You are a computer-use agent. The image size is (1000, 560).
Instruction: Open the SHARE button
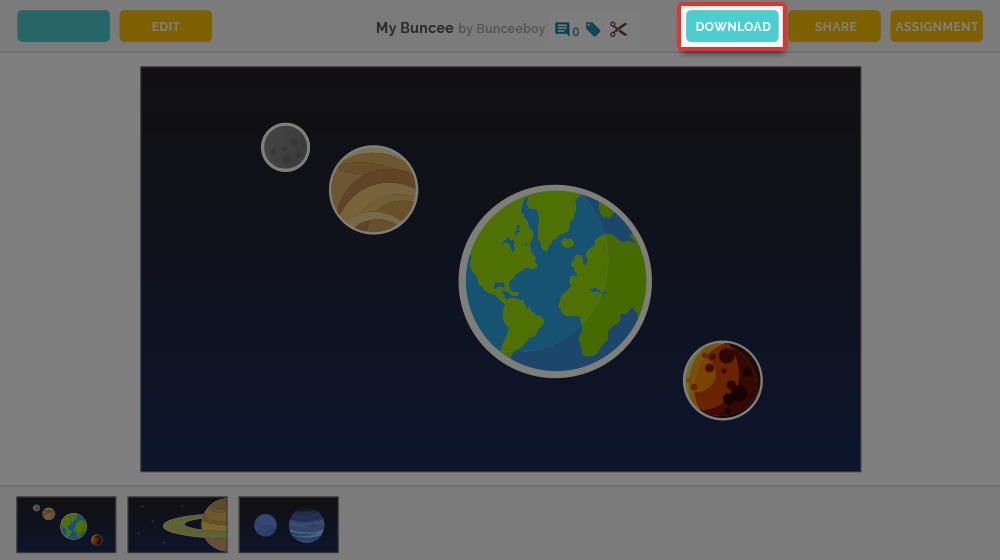pos(835,27)
